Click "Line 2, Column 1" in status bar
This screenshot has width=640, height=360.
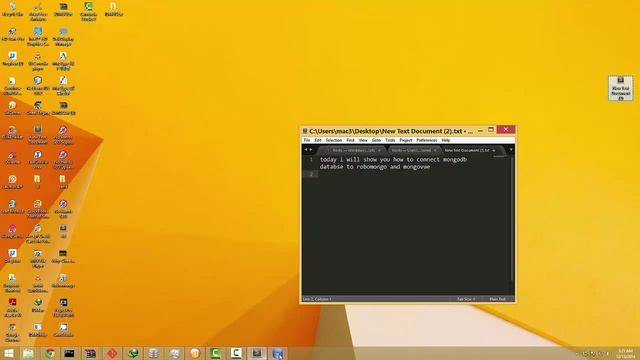coord(317,299)
